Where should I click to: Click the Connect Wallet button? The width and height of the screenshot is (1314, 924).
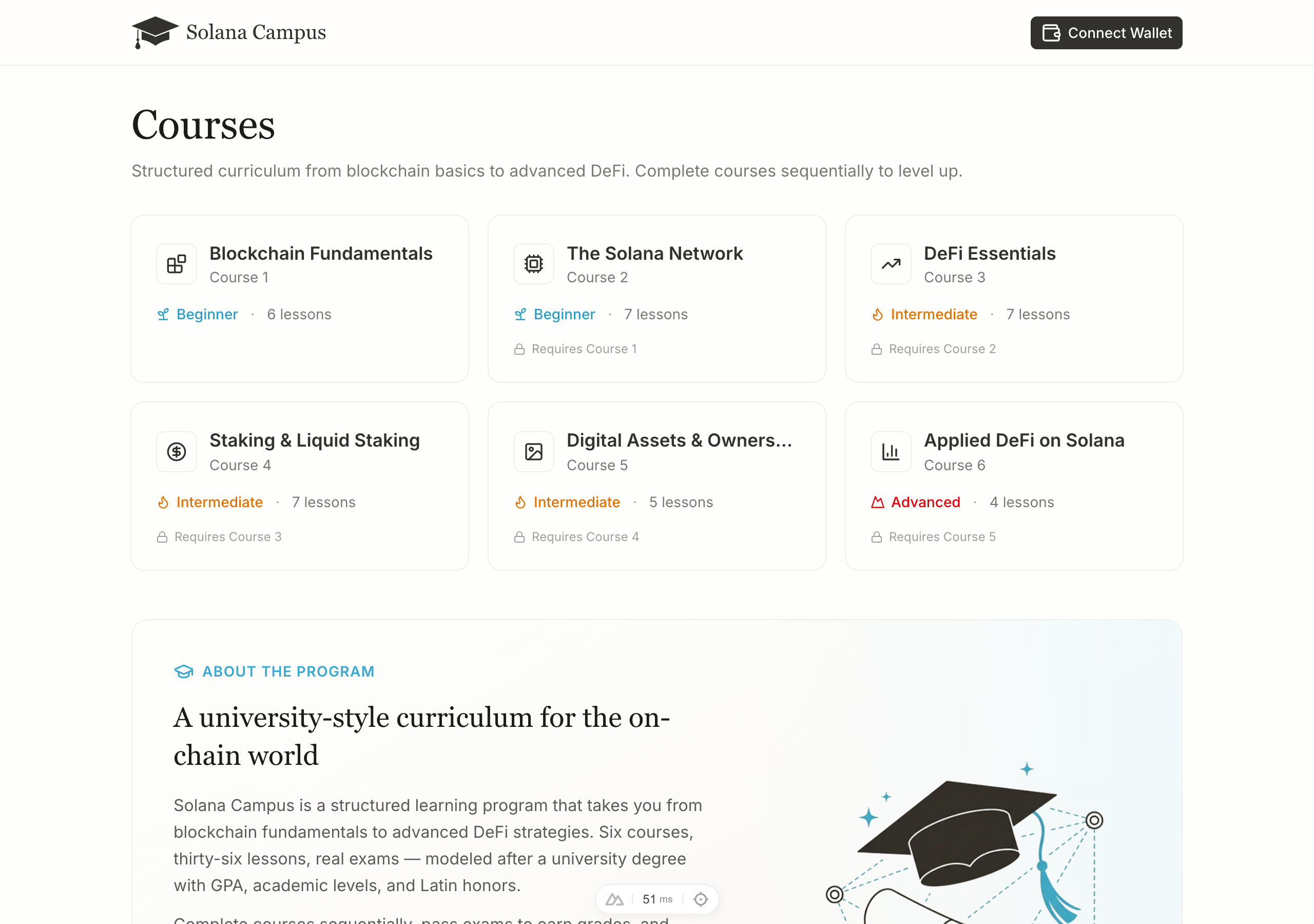point(1106,33)
